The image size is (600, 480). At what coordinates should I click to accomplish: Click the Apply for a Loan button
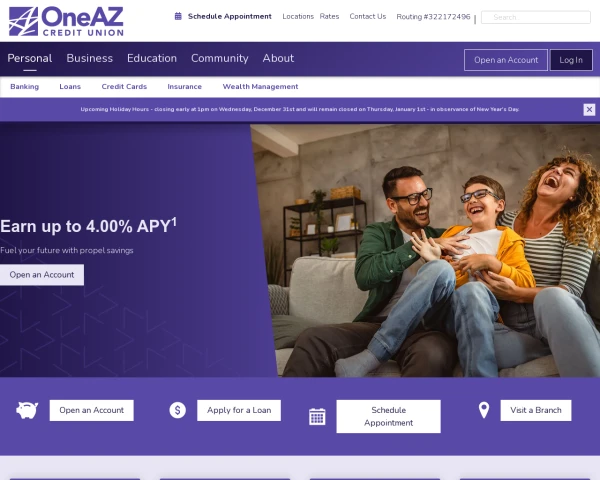tap(239, 410)
